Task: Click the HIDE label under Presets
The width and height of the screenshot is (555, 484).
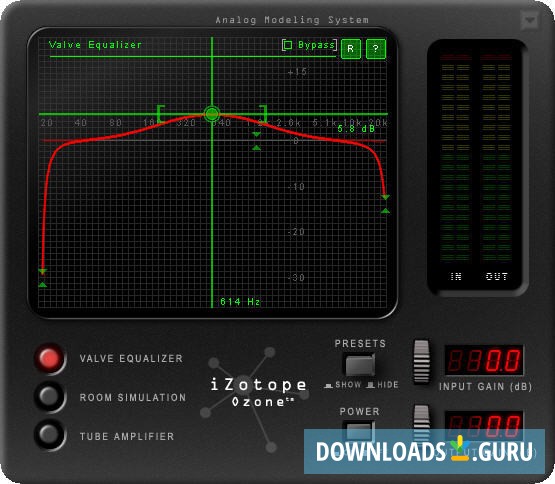Action: tap(388, 385)
